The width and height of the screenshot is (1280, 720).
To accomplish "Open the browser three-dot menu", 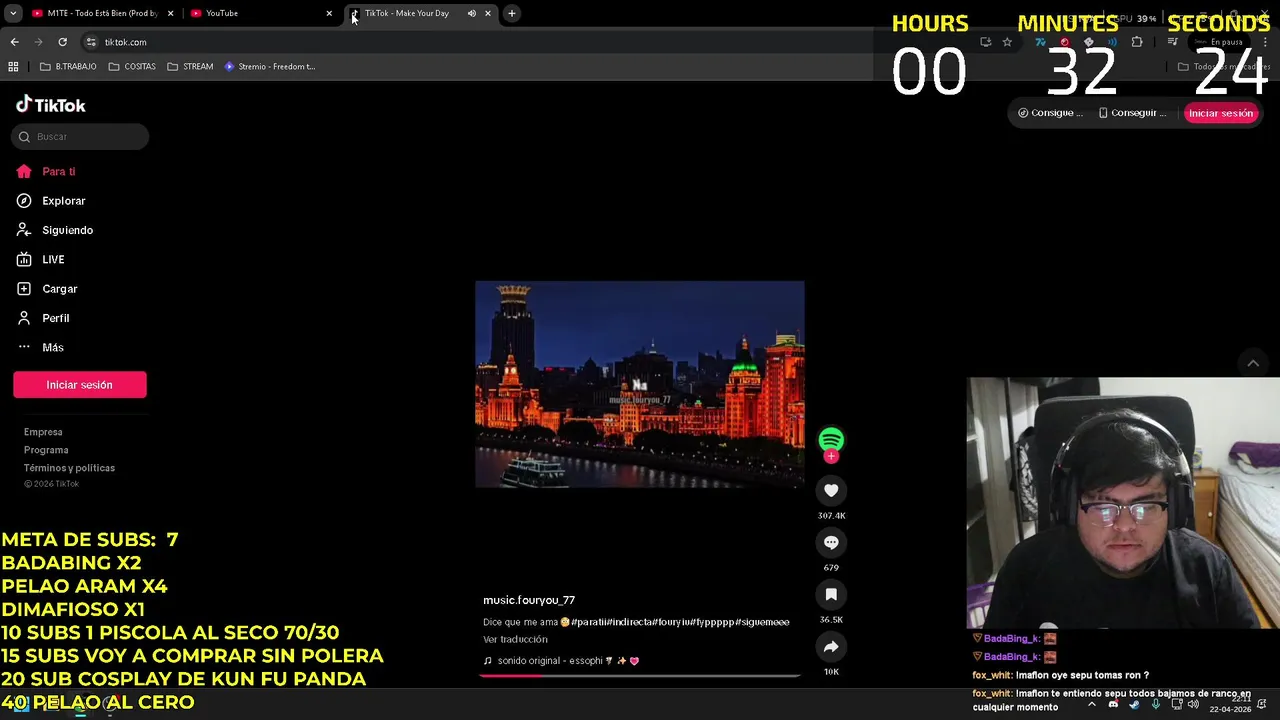I will point(1266,42).
